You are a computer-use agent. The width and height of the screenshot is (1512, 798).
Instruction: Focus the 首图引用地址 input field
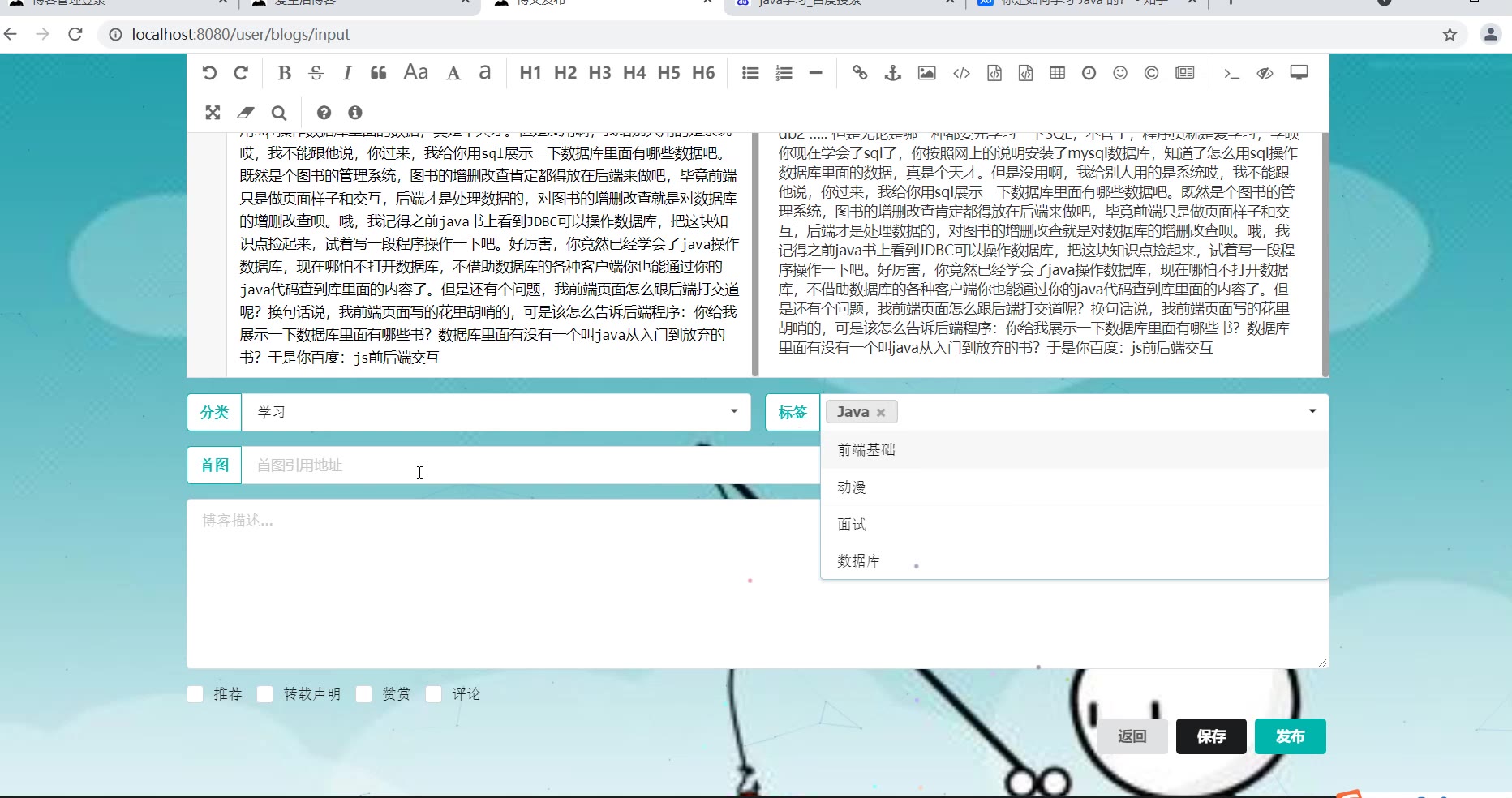tap(530, 466)
